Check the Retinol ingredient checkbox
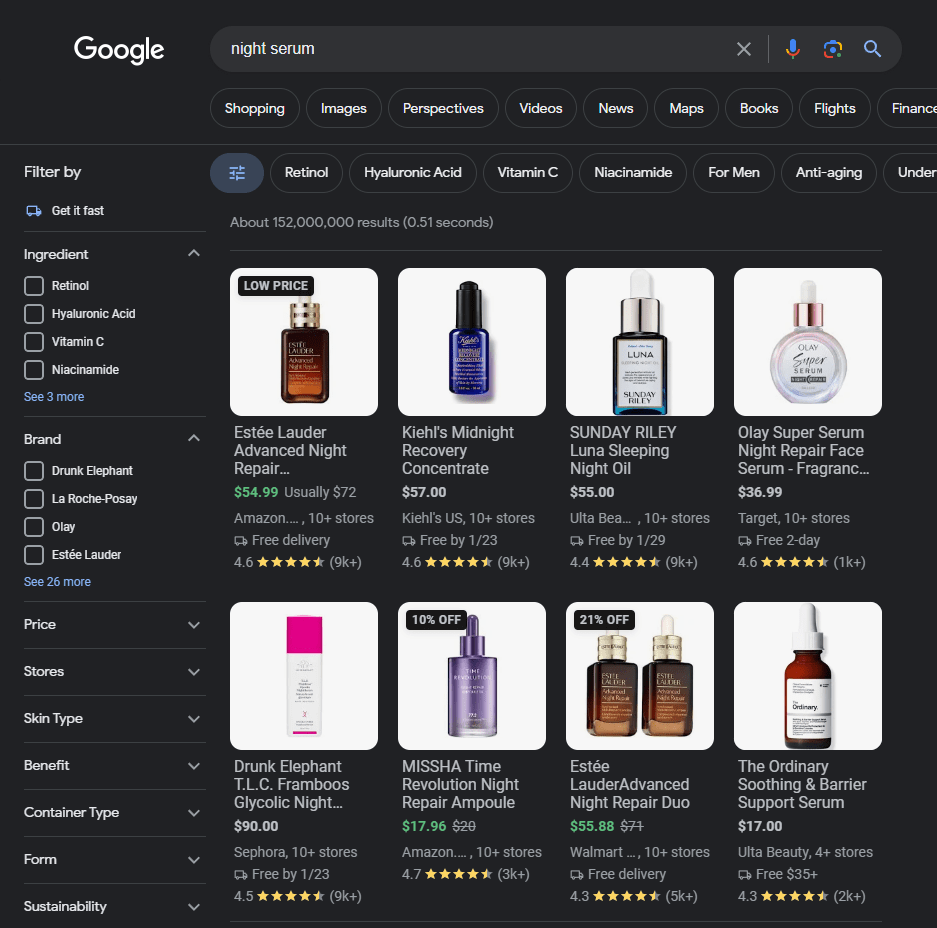The image size is (937, 928). [x=34, y=286]
